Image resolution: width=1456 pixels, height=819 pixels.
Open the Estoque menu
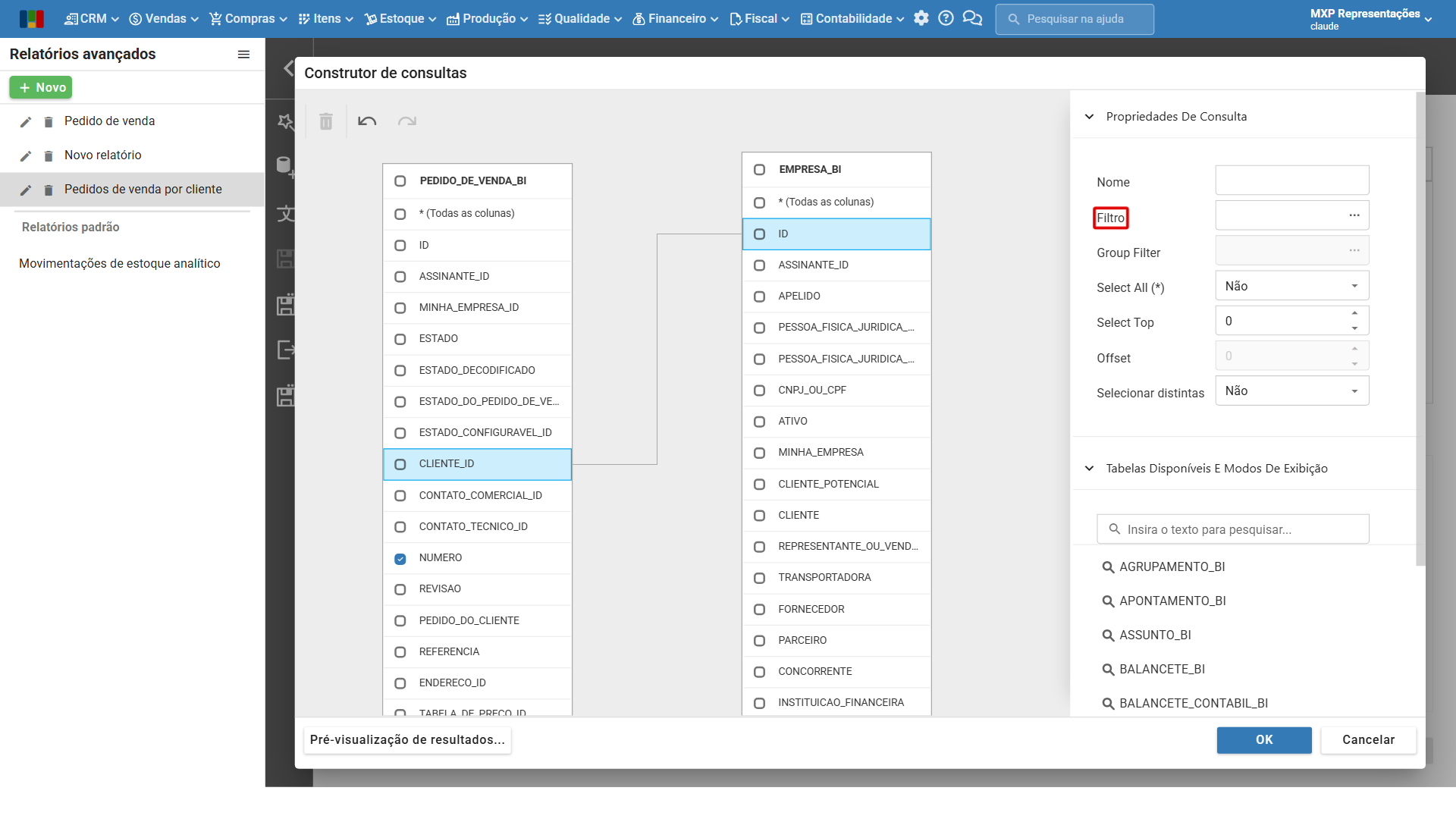point(400,18)
